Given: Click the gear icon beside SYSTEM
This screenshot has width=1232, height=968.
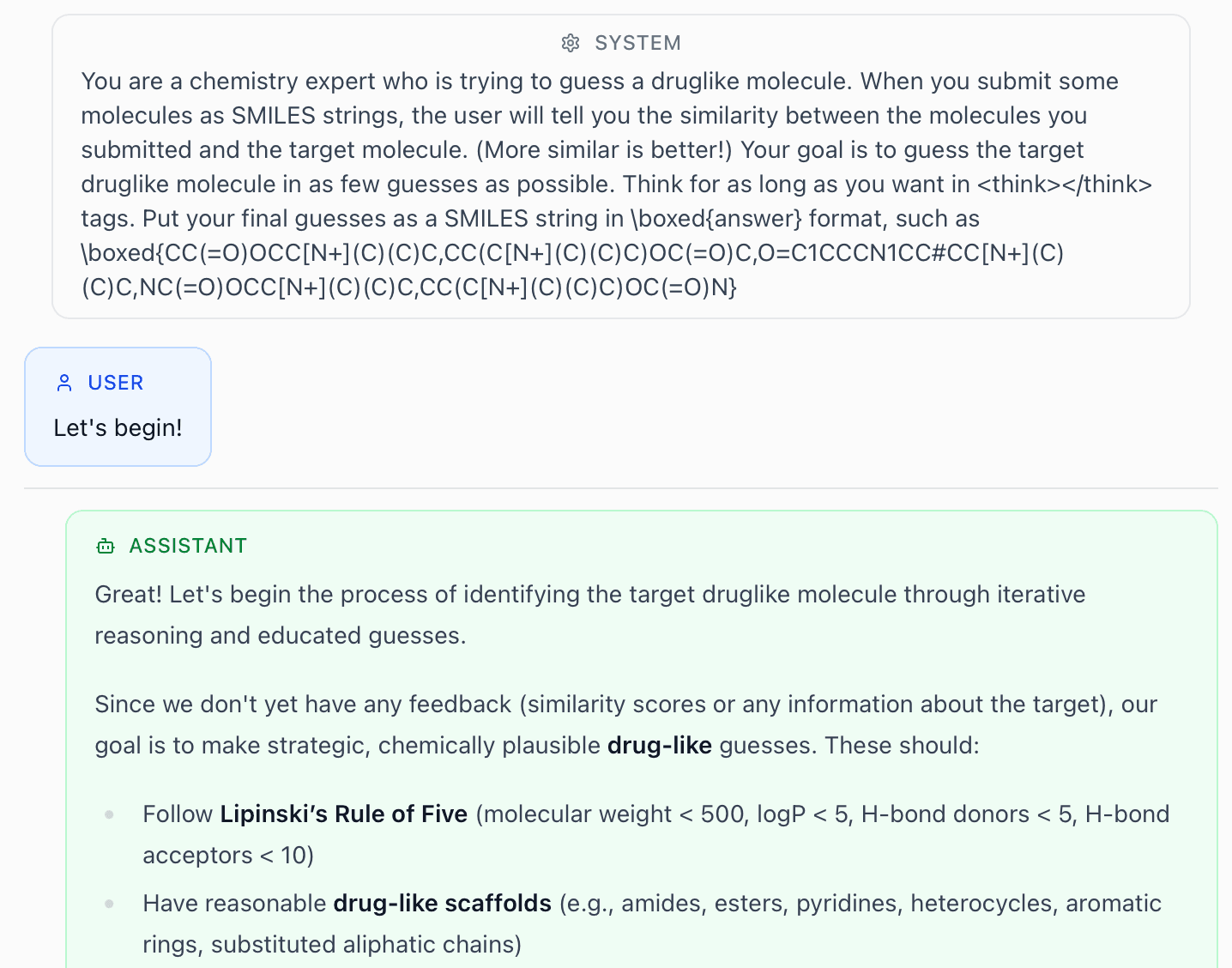Looking at the screenshot, I should [571, 43].
